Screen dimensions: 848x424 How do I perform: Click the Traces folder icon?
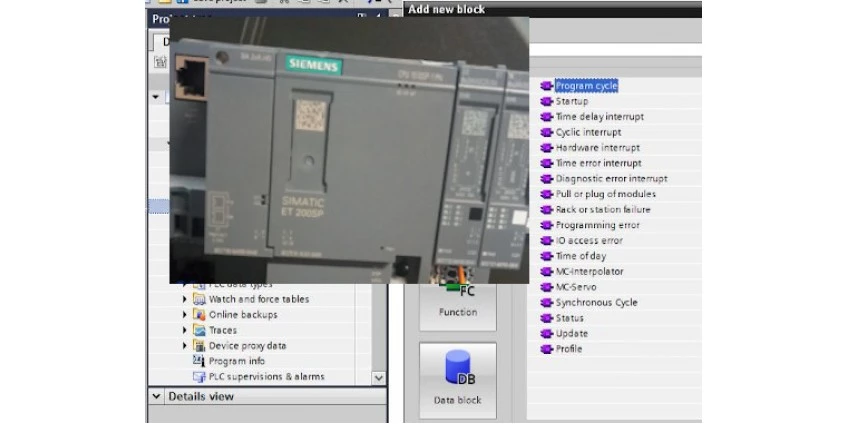click(x=200, y=330)
